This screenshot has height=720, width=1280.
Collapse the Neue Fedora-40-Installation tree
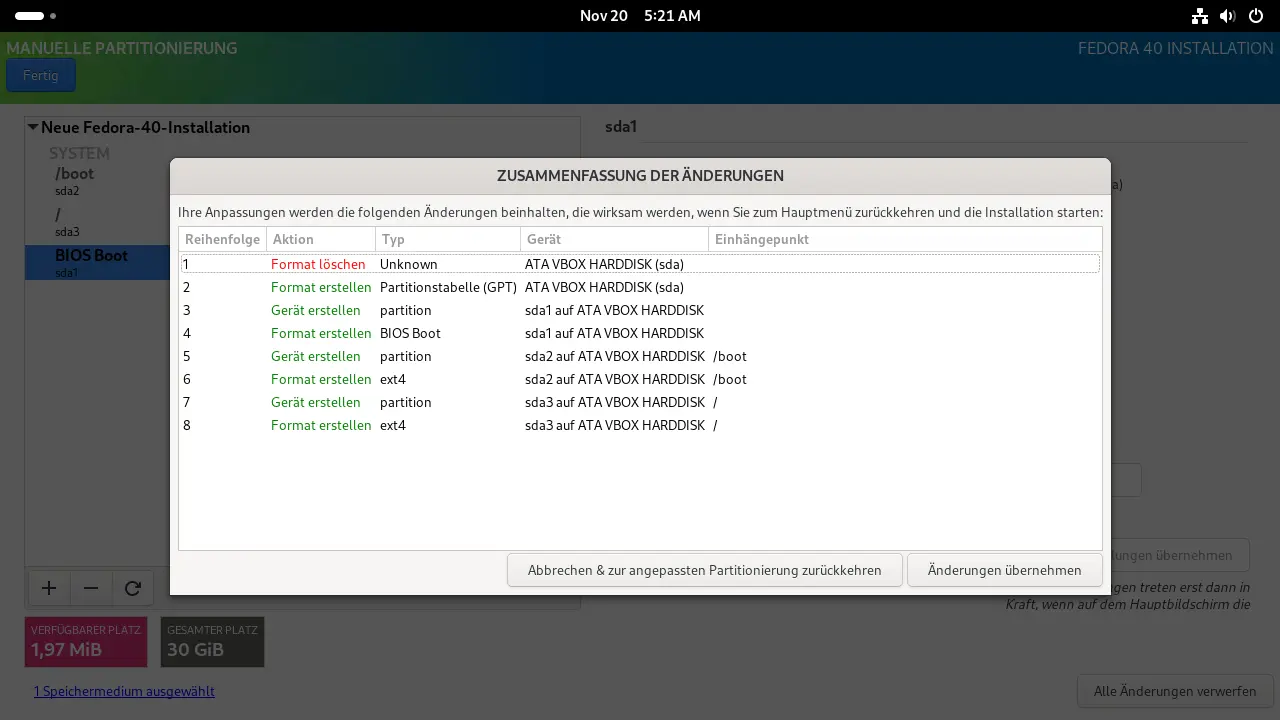(33, 128)
